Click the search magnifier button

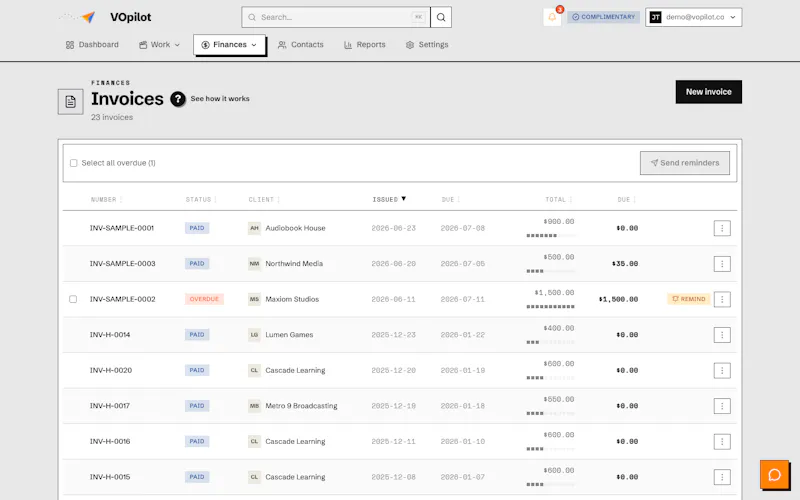click(441, 17)
